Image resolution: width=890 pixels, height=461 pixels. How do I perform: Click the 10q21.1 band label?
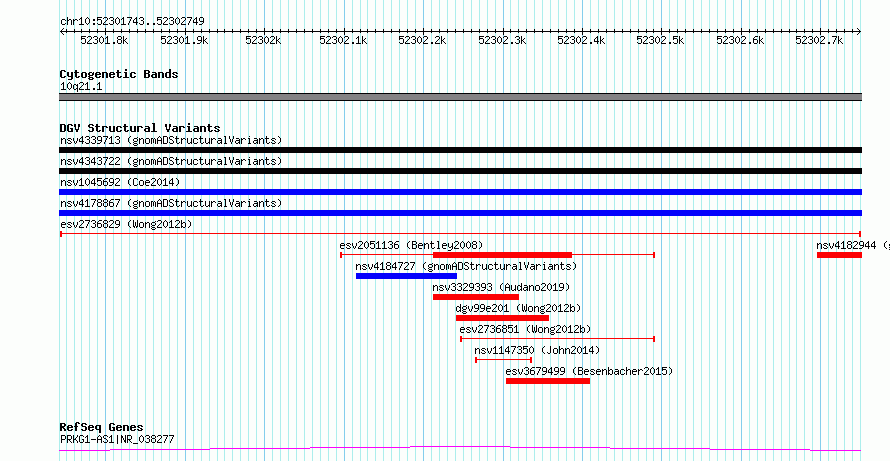click(x=81, y=87)
